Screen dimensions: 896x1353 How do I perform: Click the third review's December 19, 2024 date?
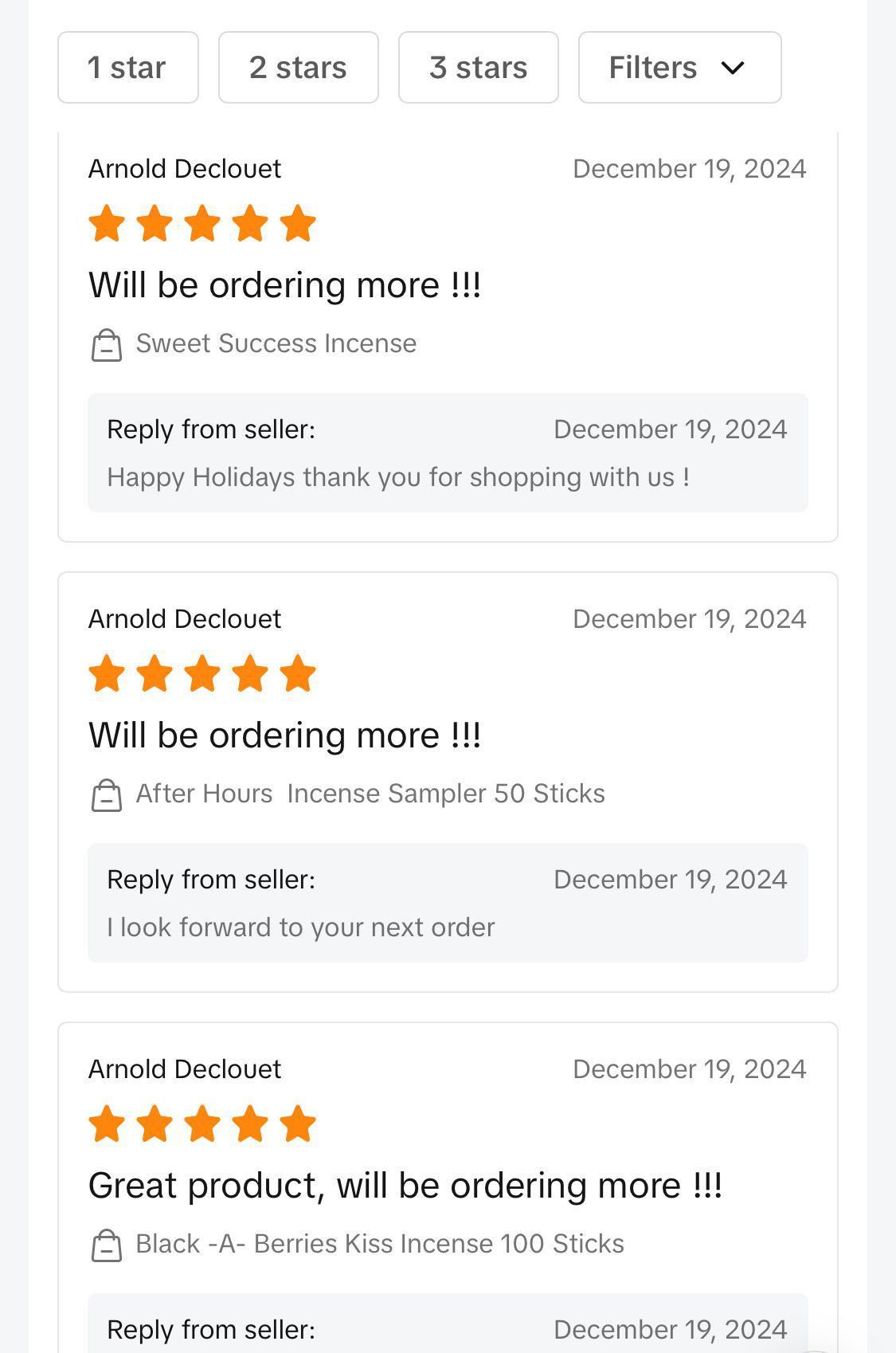689,1069
